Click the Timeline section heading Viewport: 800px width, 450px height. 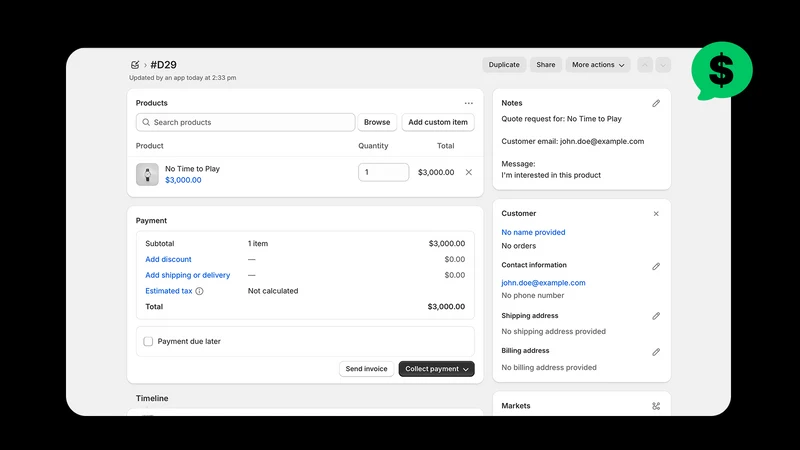(152, 398)
